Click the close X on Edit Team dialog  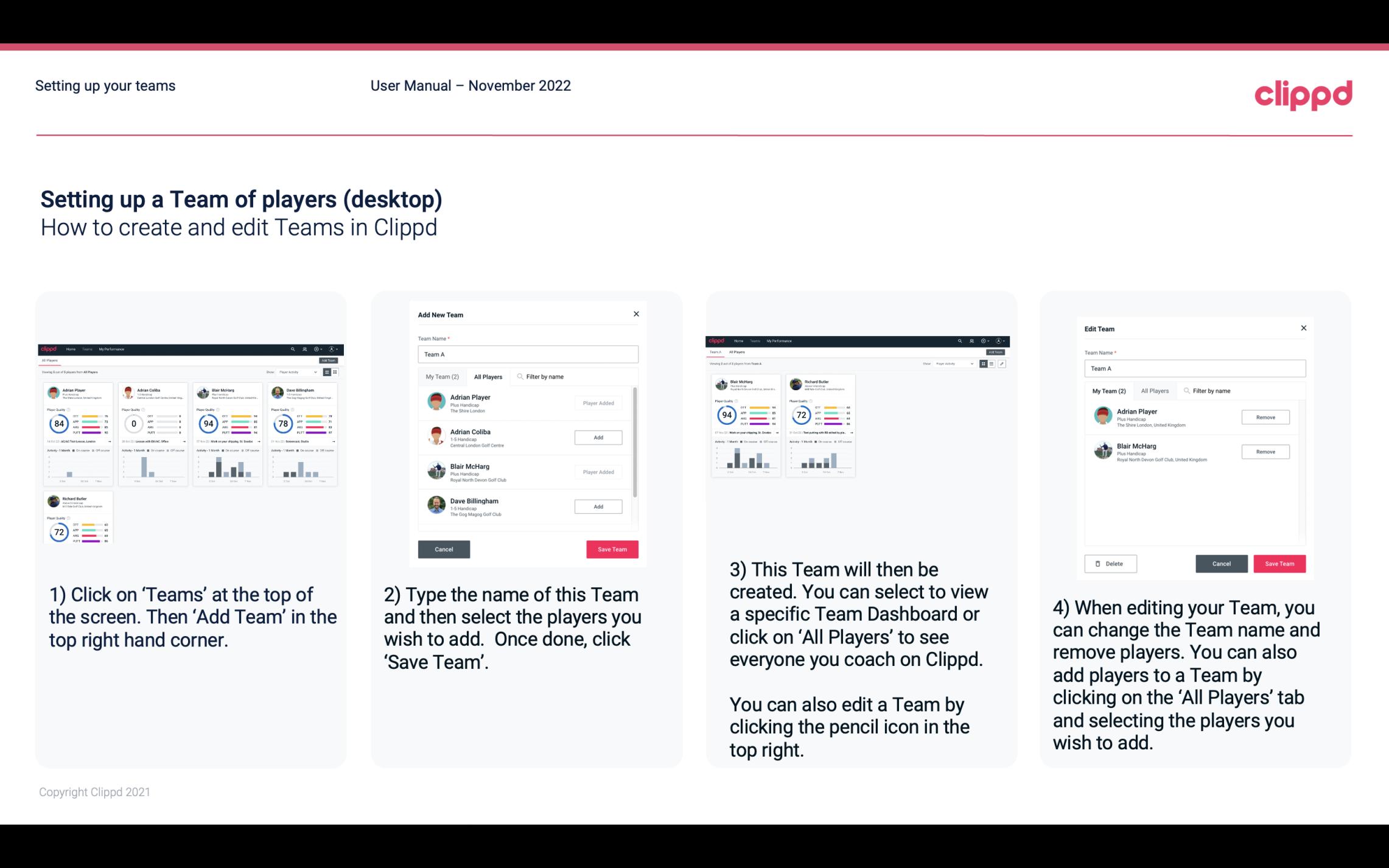[x=1303, y=329]
